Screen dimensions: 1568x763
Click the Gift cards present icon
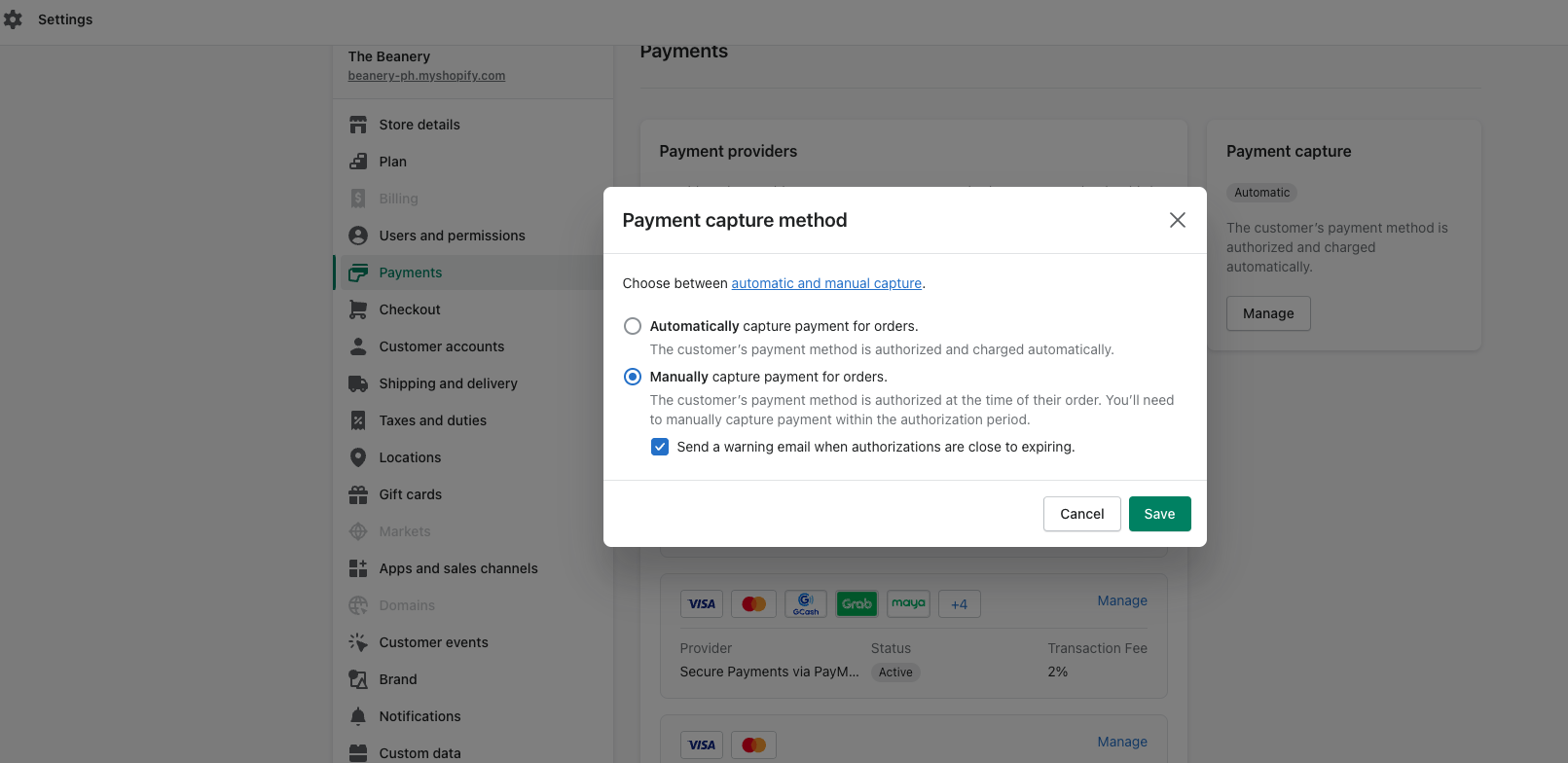(x=358, y=494)
